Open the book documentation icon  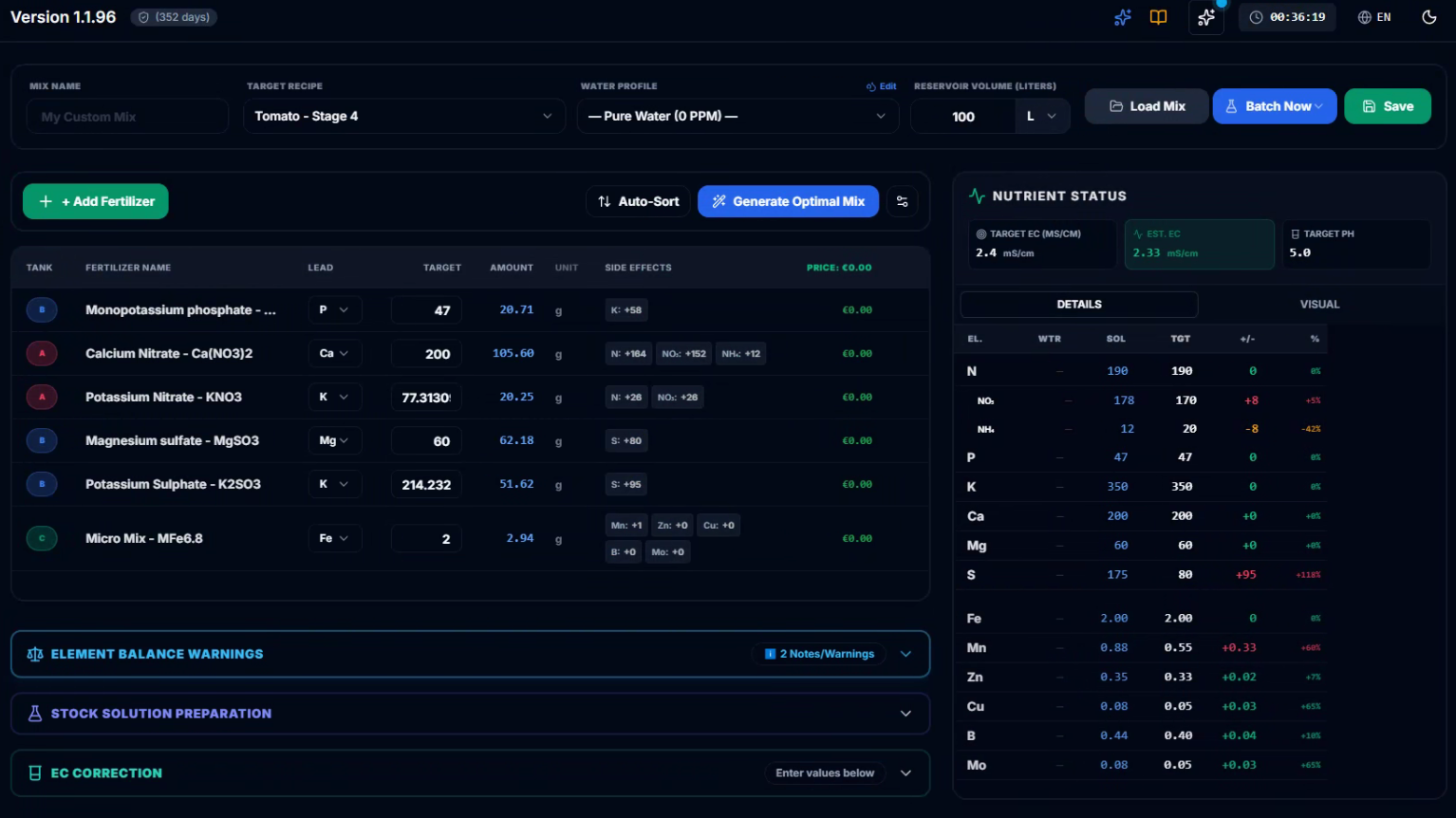point(1158,17)
